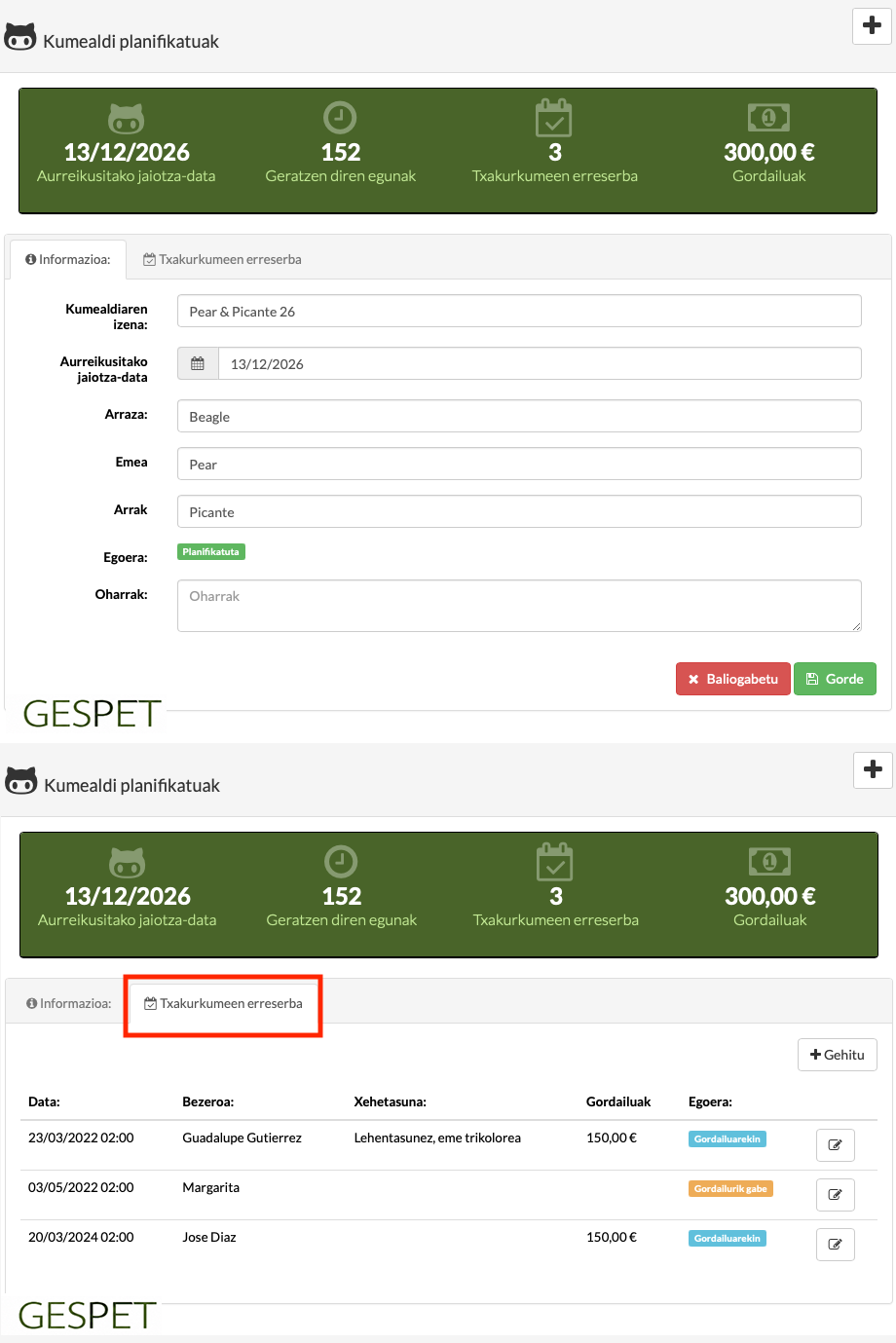The height and width of the screenshot is (1343, 896).
Task: Click the Bezeroa: column header
Action: [x=207, y=1101]
